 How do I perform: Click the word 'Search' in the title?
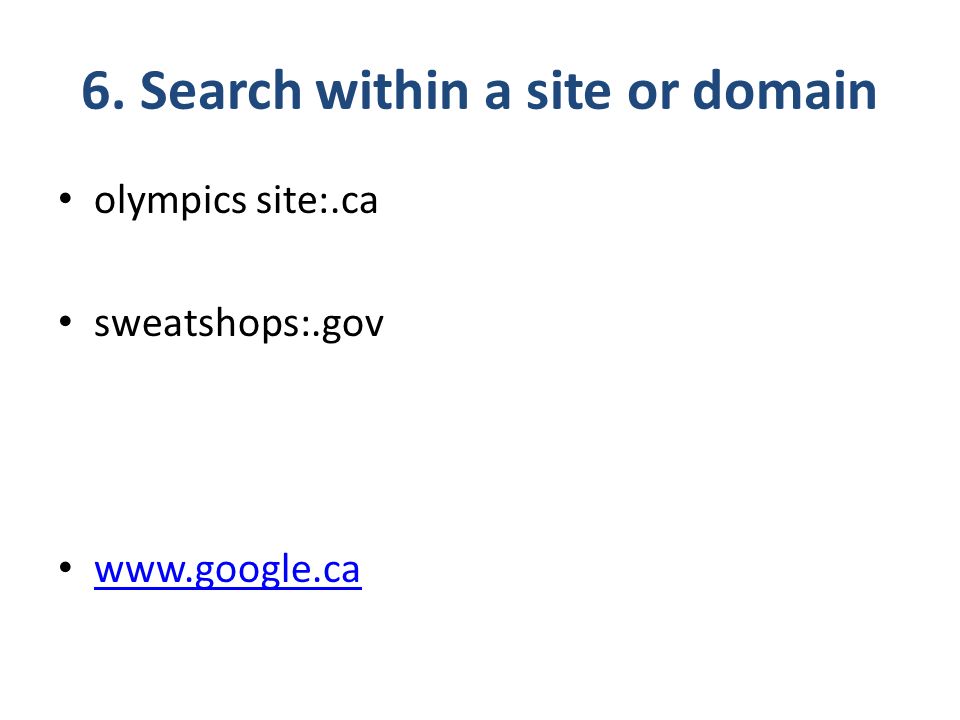click(221, 91)
